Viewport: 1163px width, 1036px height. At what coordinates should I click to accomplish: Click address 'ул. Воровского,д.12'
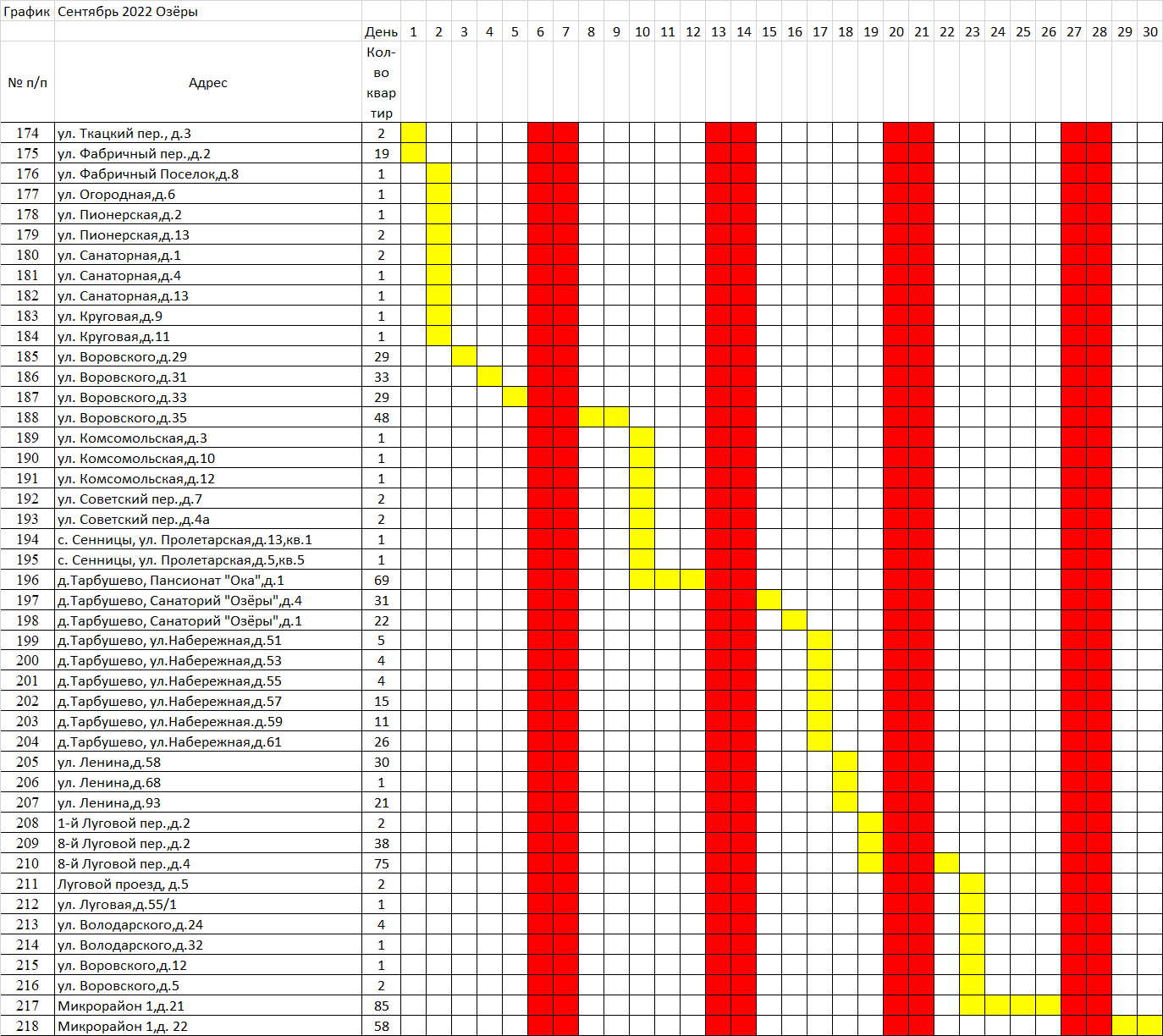tap(208, 965)
